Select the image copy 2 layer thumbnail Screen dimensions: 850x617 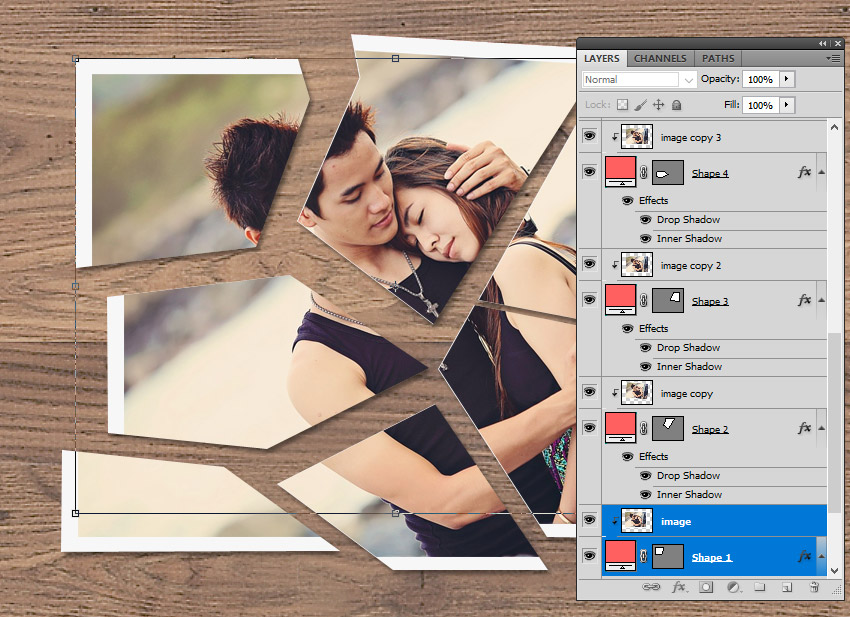[x=637, y=265]
